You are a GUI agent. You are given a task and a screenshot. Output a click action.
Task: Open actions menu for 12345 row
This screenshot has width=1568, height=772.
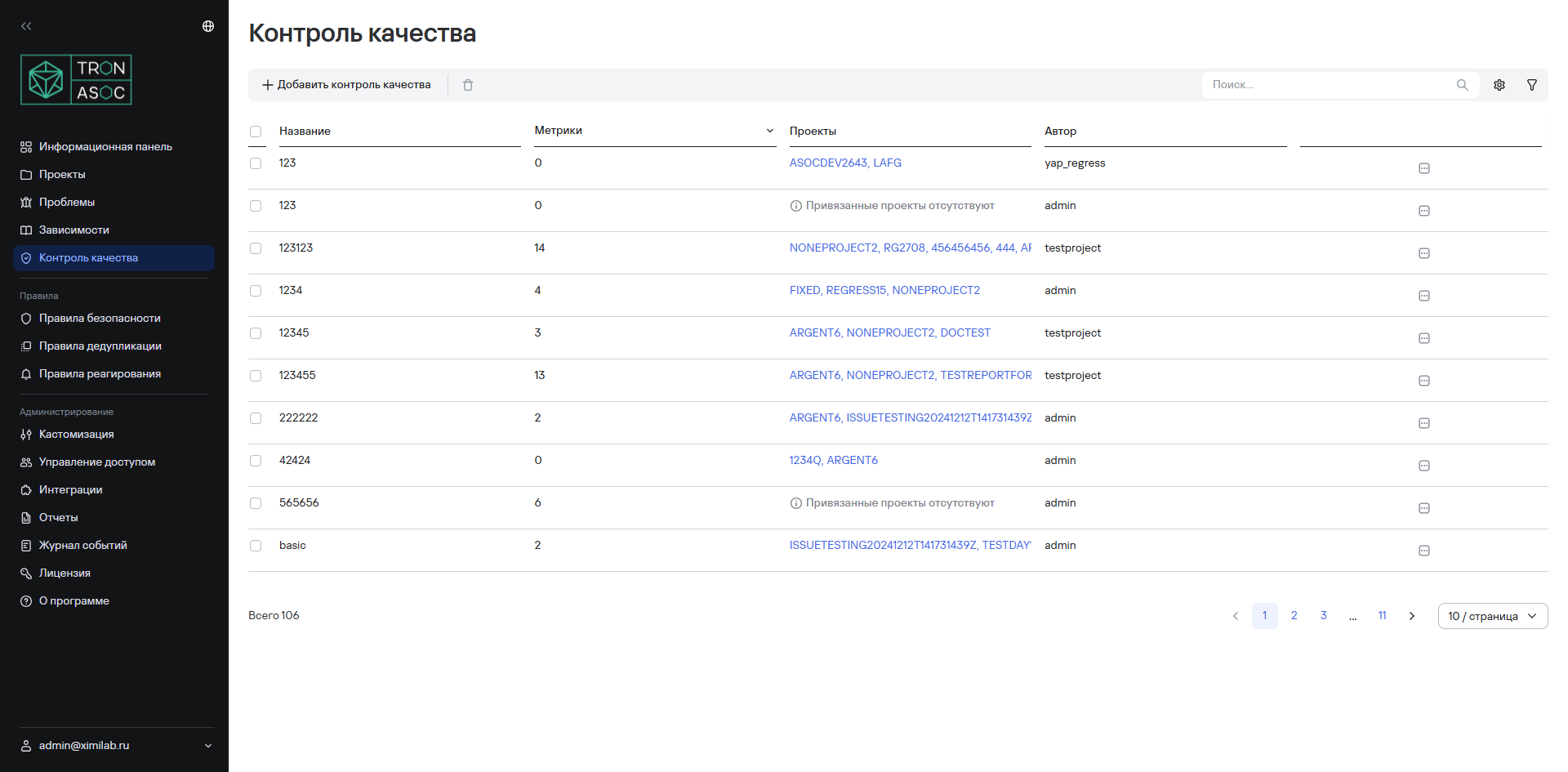[x=1424, y=338]
